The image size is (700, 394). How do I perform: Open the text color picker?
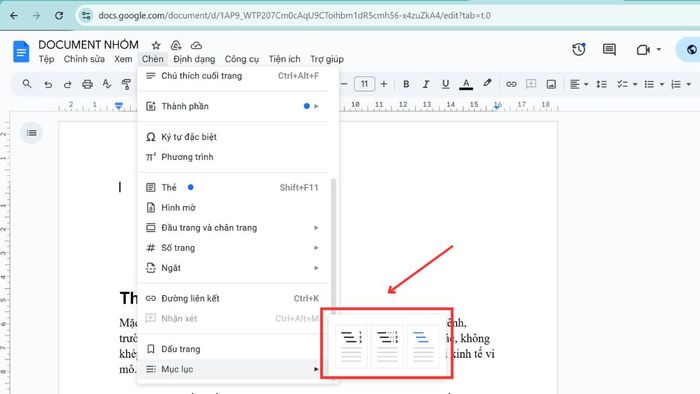(466, 84)
